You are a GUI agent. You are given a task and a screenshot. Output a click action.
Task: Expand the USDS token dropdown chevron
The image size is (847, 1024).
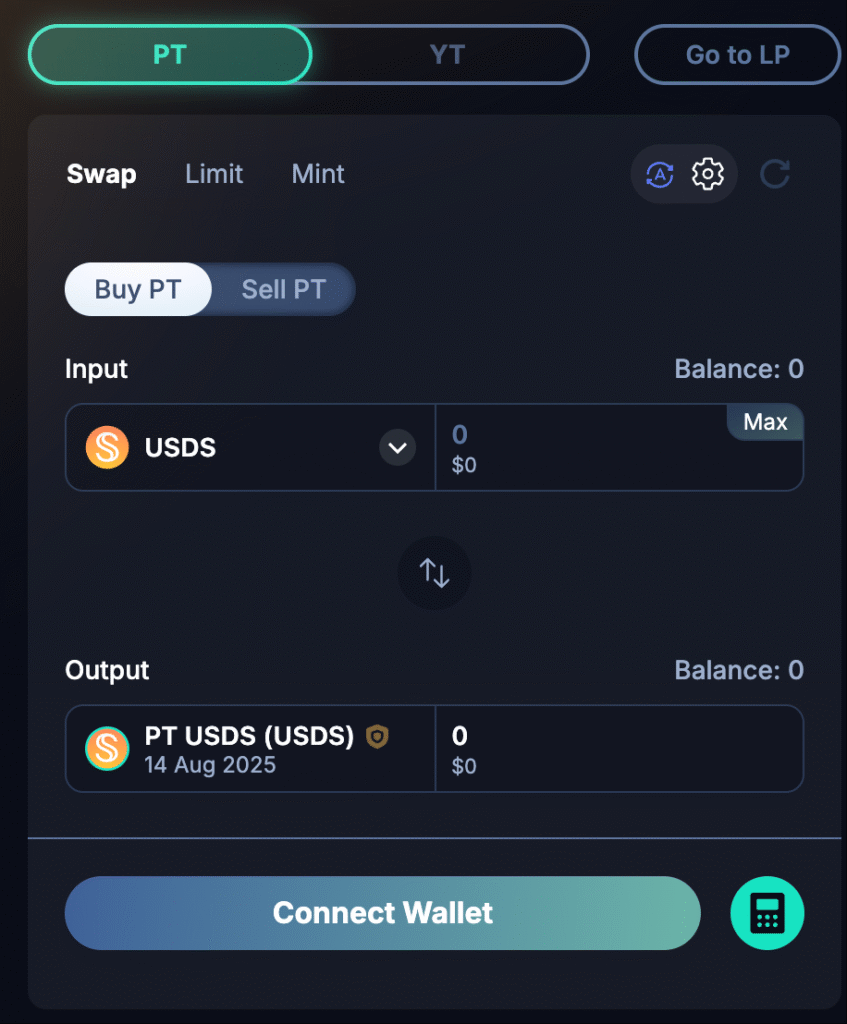coord(398,447)
